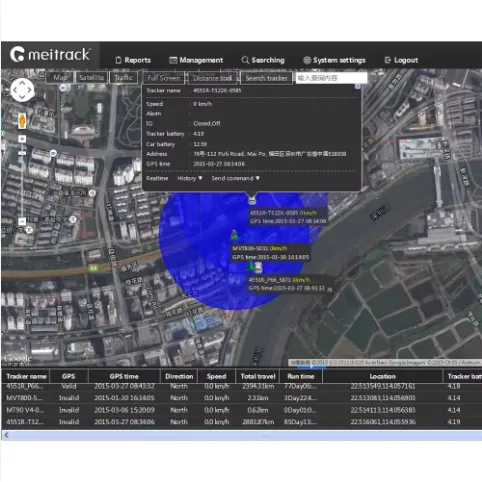This screenshot has width=482, height=482.
Task: Open the Send command dropdown
Action: [235, 178]
